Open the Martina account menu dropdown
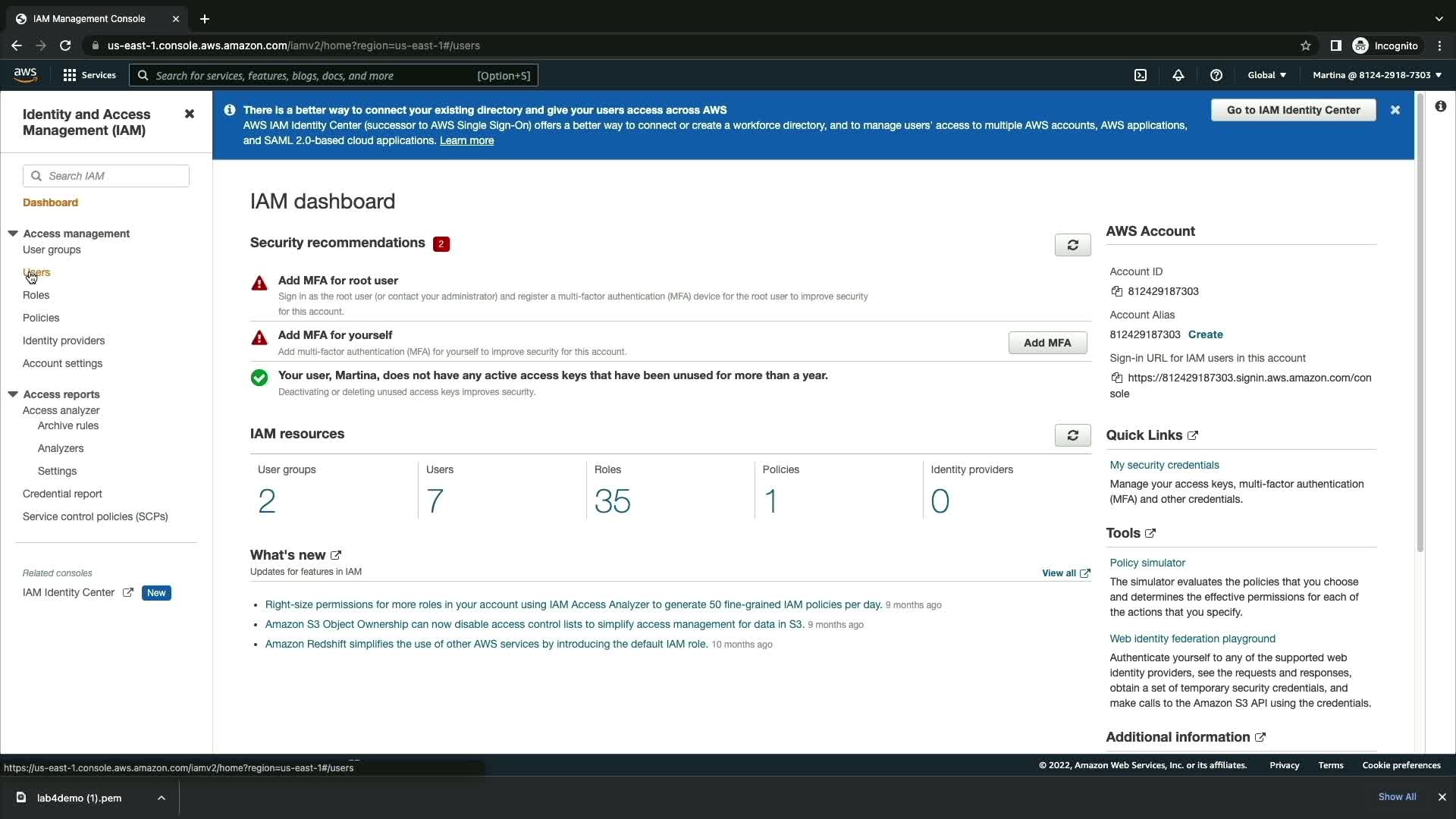This screenshot has width=1456, height=819. click(1376, 75)
